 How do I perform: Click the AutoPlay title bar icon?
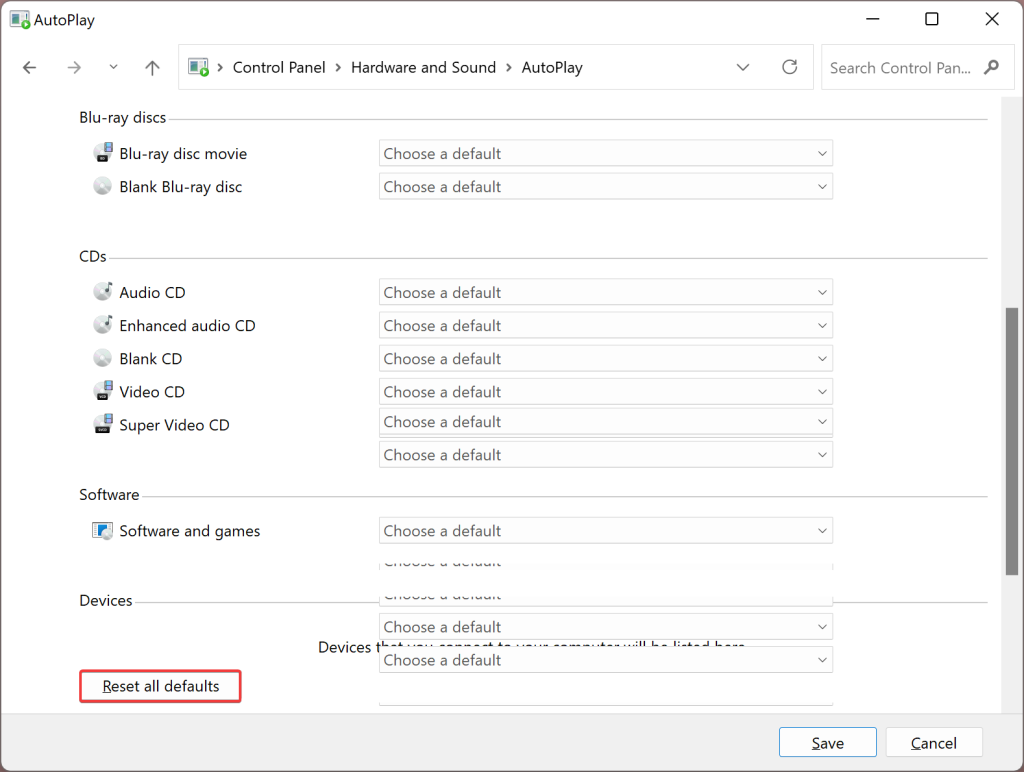pyautogui.click(x=20, y=20)
